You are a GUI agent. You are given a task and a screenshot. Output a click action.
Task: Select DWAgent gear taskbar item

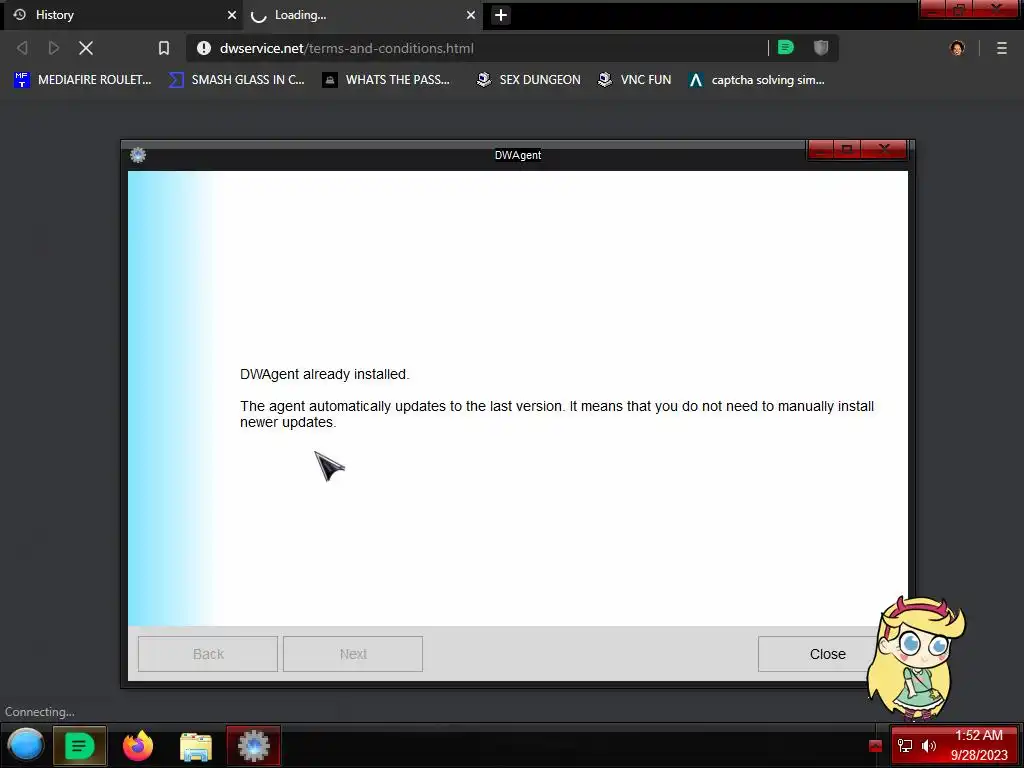click(253, 746)
